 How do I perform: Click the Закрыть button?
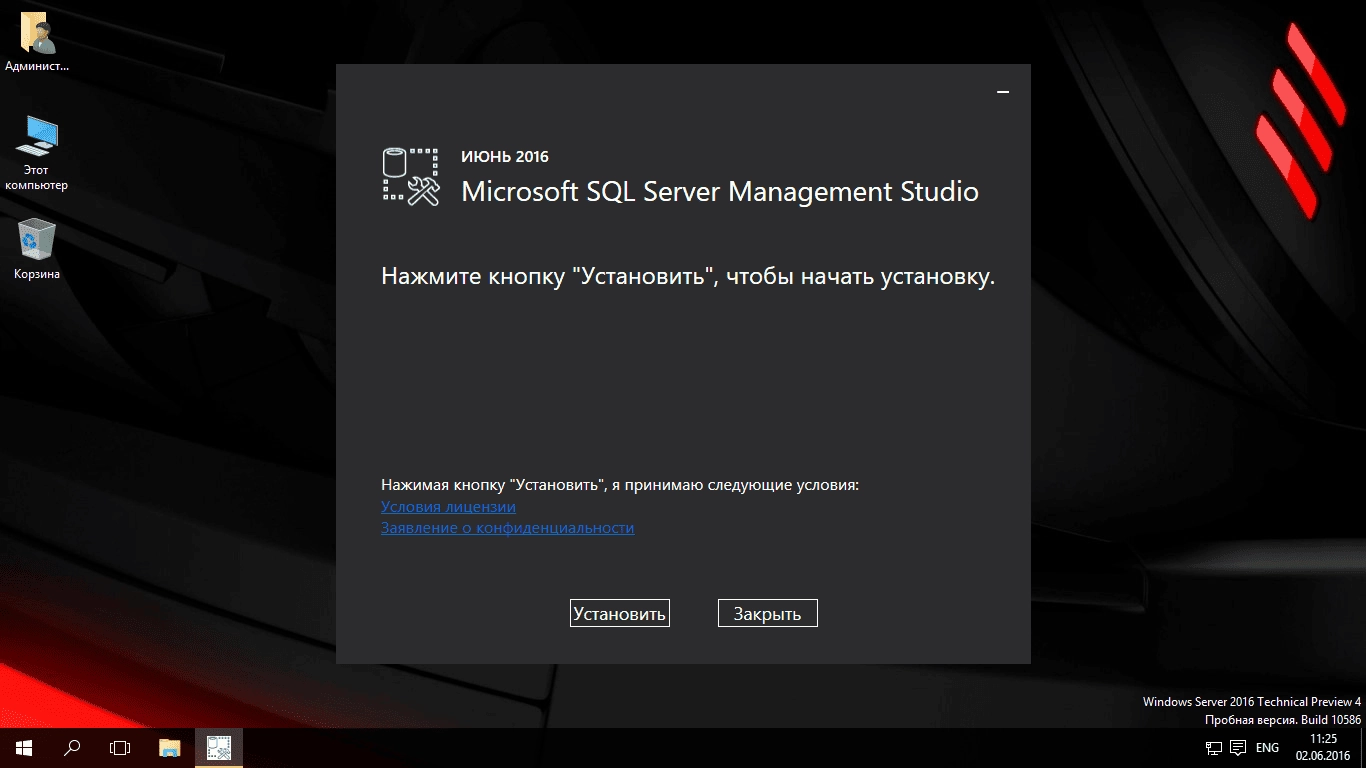pos(767,613)
